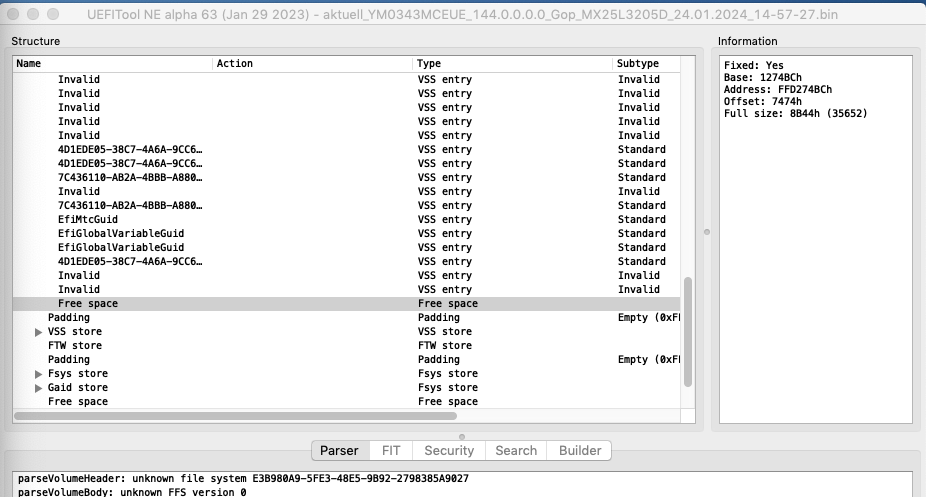Image resolution: width=926 pixels, height=497 pixels.
Task: Click the Address: FFD274BCh text
Action: point(778,90)
